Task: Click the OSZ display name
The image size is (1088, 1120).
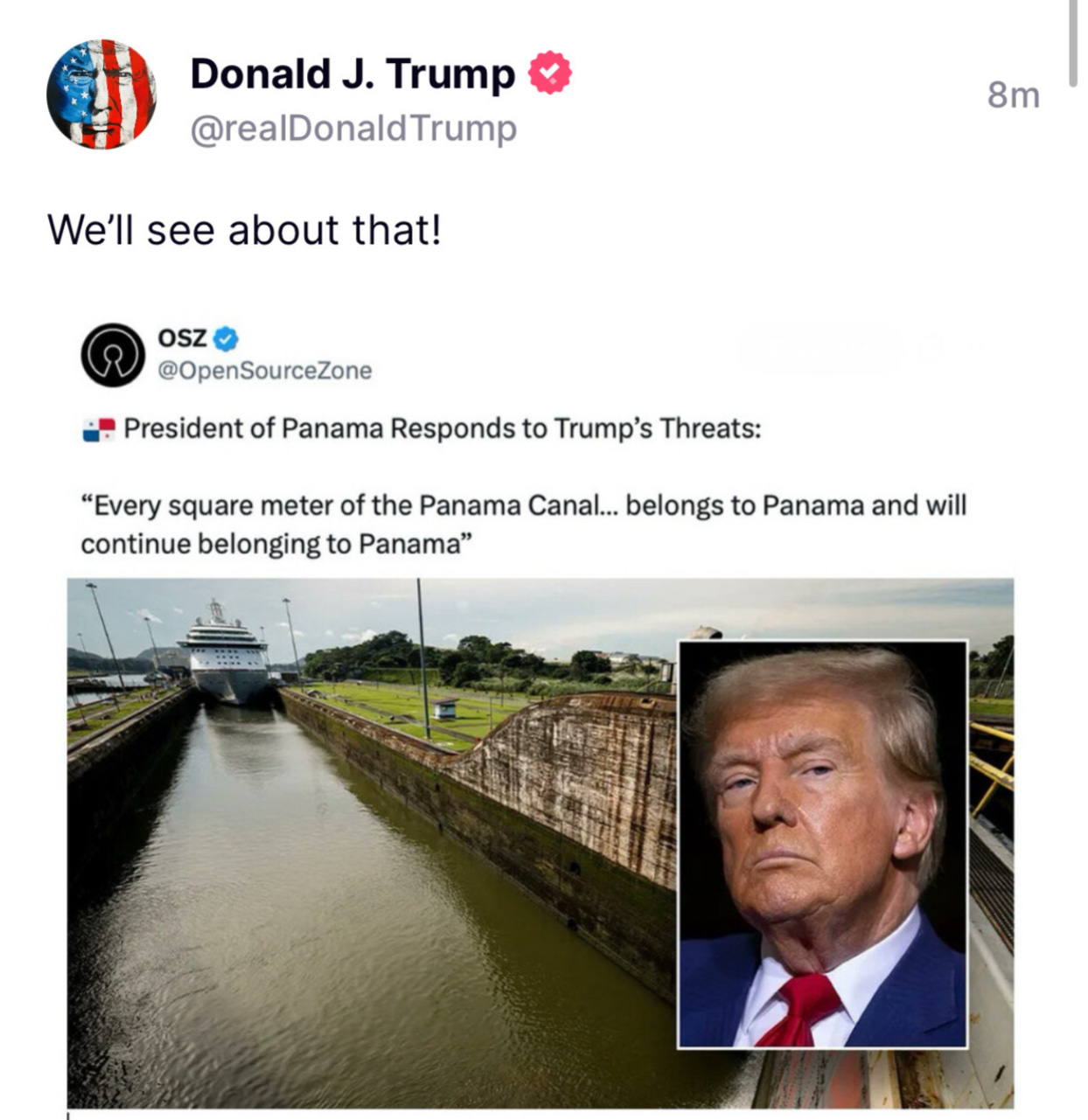Action: coord(182,337)
